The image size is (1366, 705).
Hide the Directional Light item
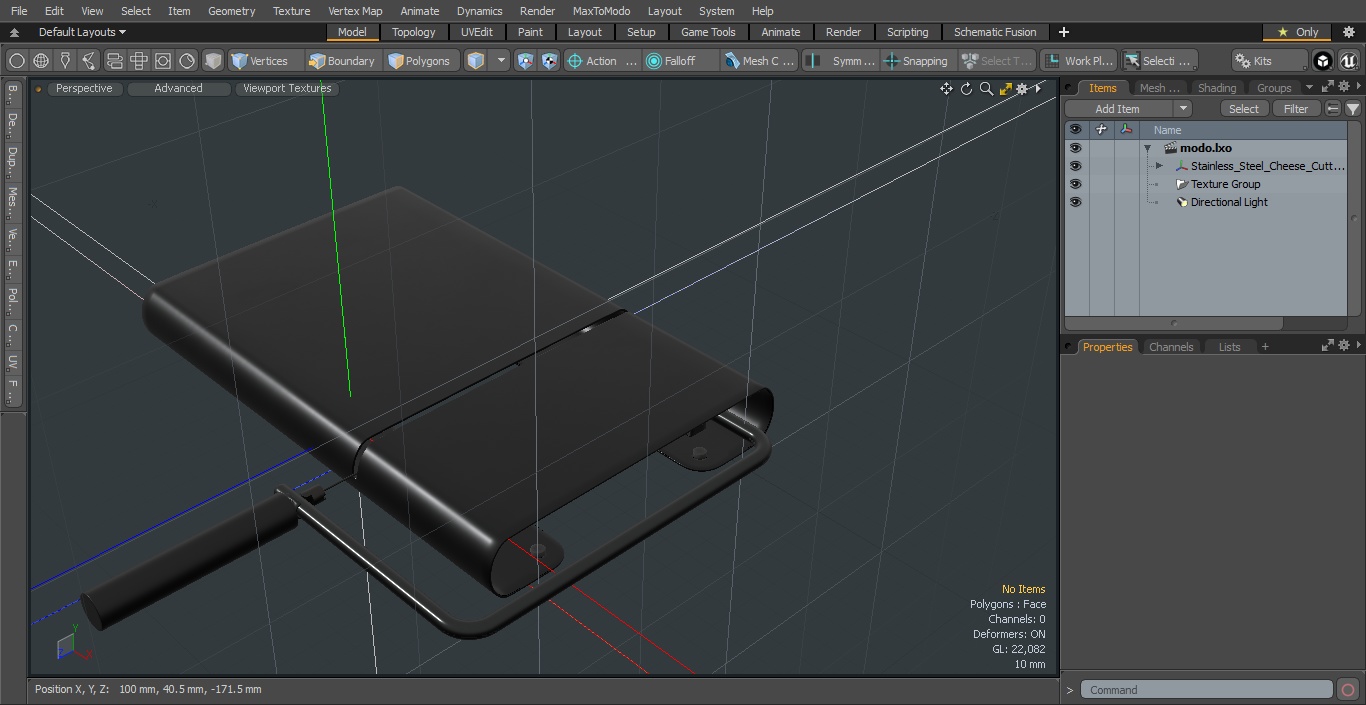pos(1075,202)
